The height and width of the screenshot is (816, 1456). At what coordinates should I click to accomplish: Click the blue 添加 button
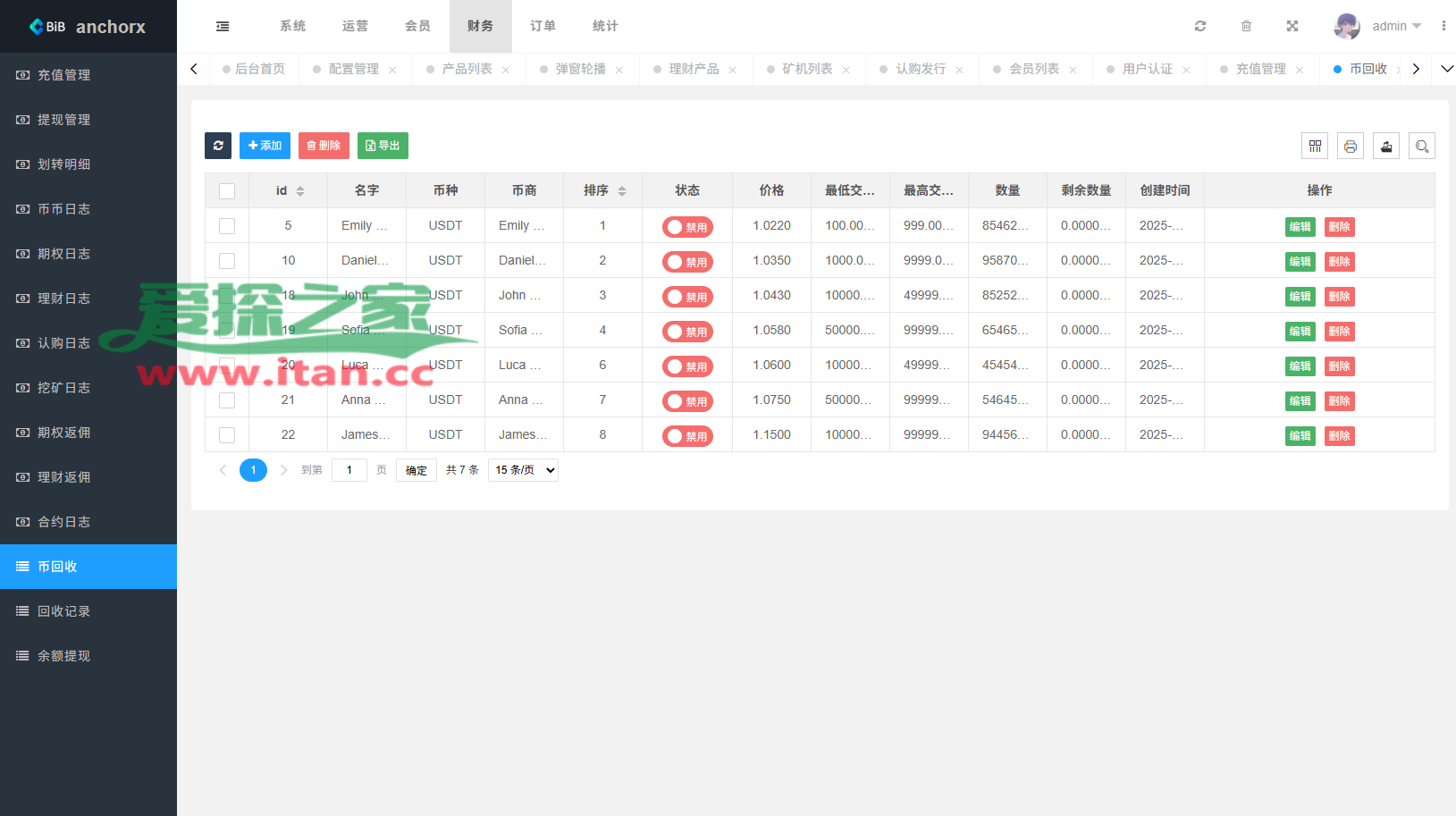click(x=265, y=146)
